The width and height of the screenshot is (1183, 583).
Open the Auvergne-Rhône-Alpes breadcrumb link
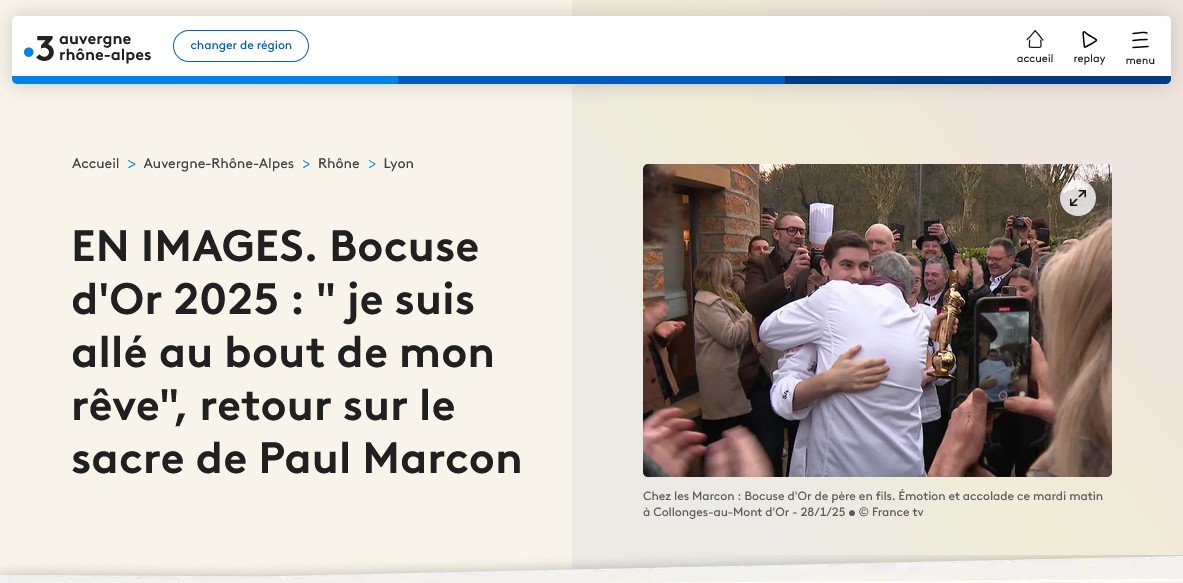coord(219,164)
